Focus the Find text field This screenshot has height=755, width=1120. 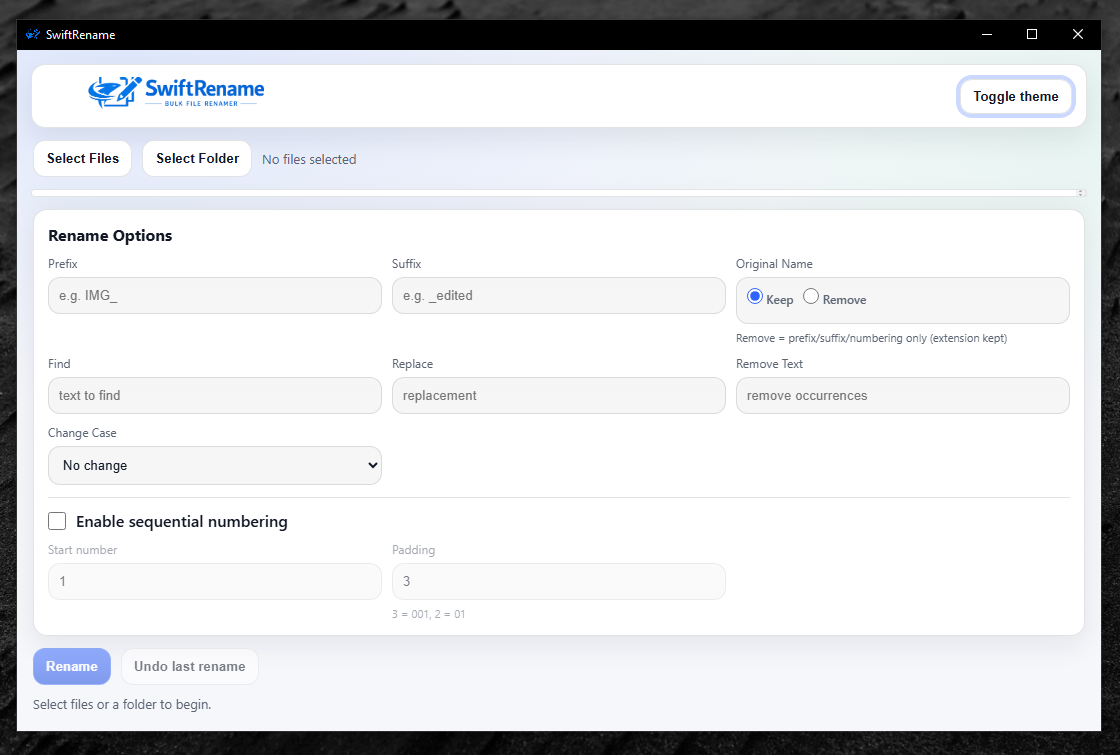tap(215, 395)
